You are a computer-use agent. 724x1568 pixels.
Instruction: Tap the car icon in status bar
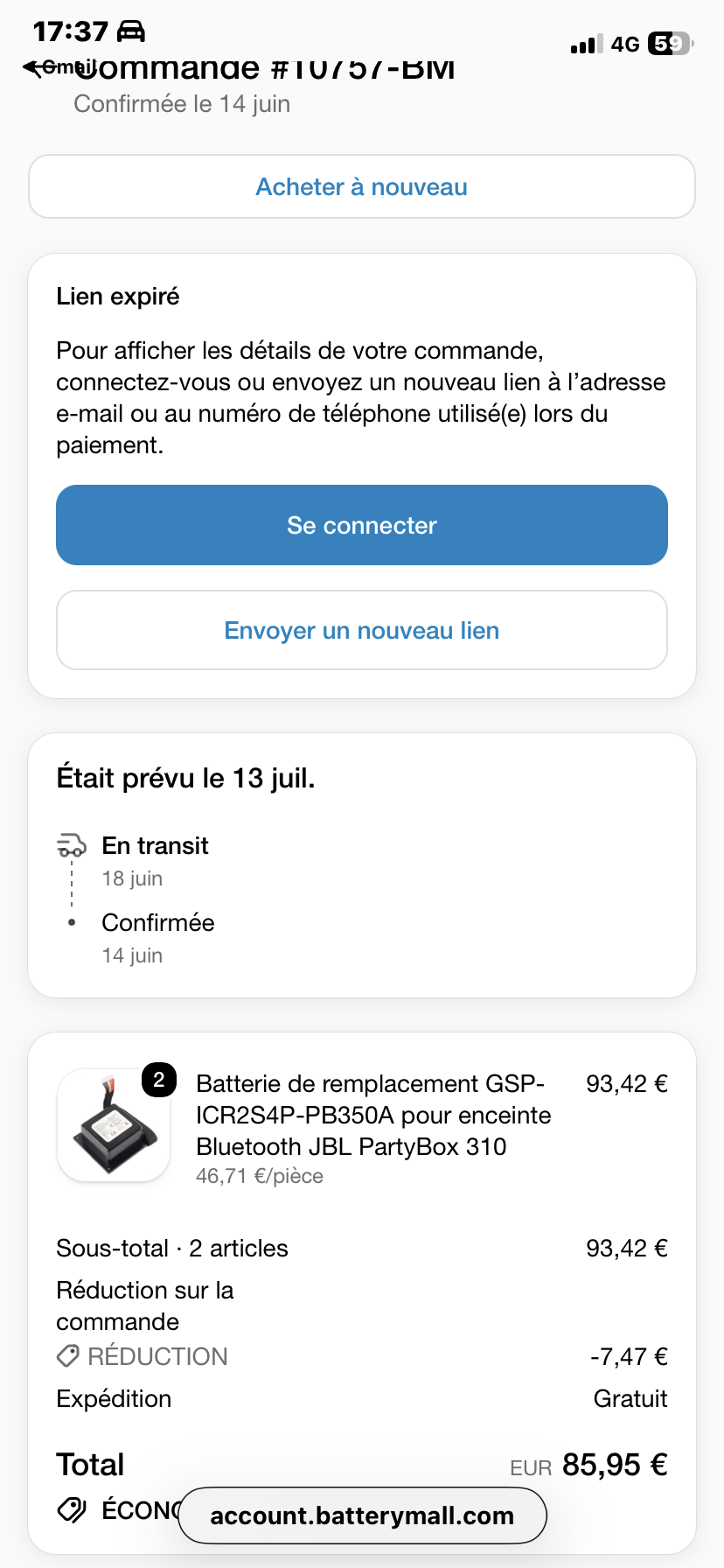coord(130,31)
